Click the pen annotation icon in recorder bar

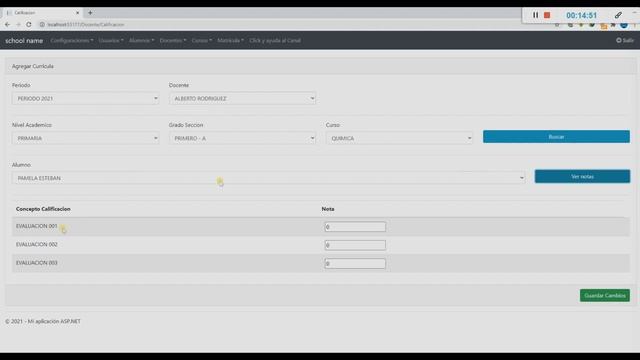(618, 15)
